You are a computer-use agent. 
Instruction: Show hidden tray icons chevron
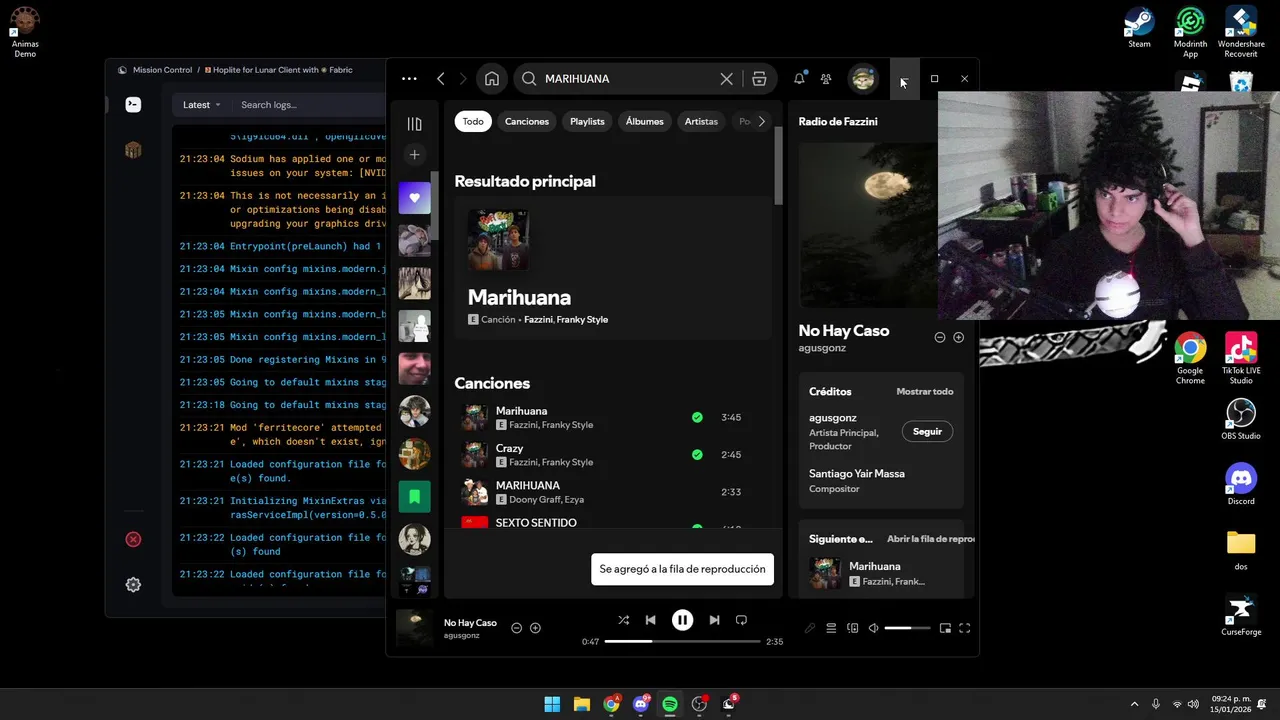click(x=1134, y=704)
